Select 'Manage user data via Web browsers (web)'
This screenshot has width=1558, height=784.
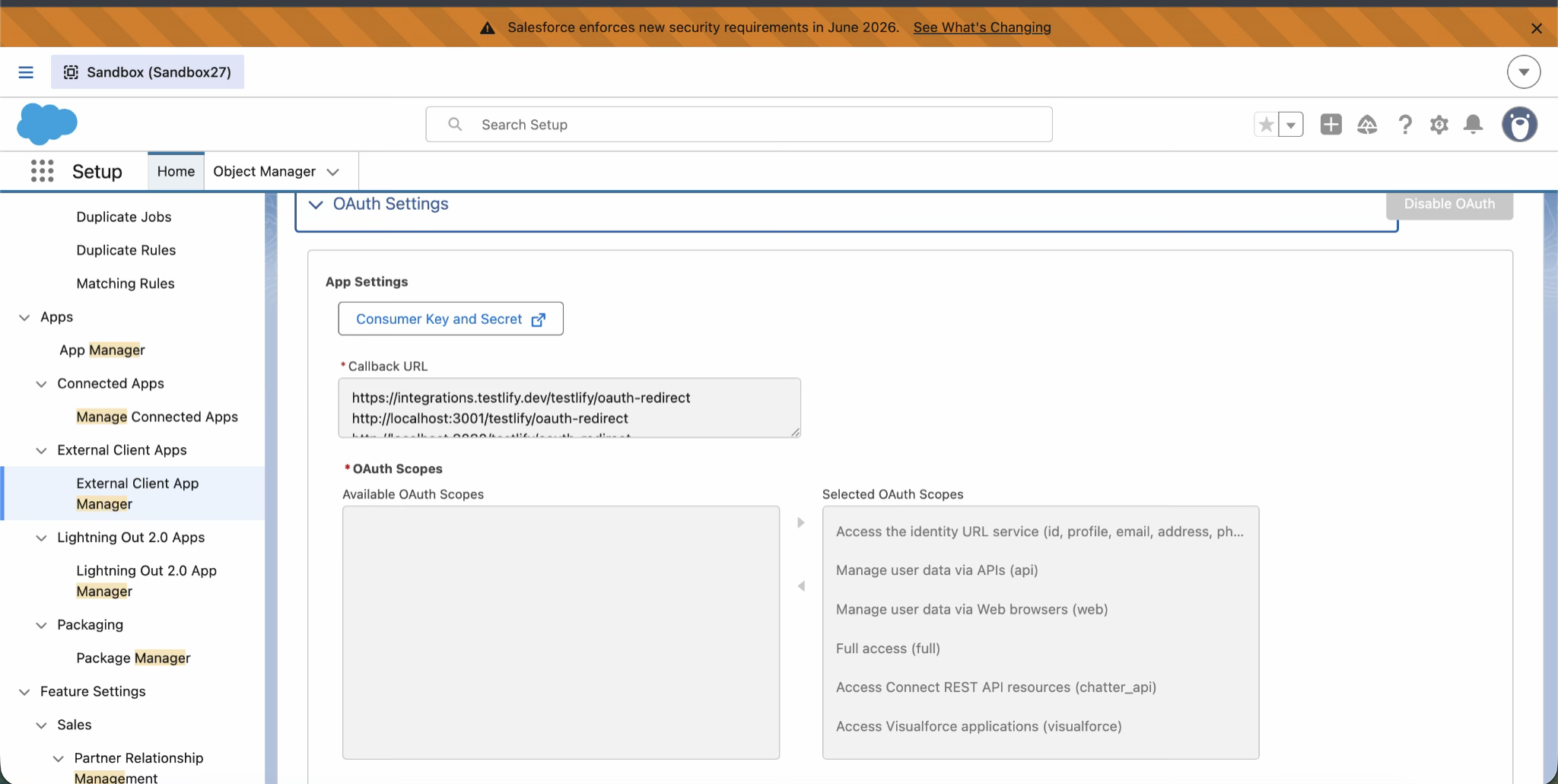coord(1040,609)
